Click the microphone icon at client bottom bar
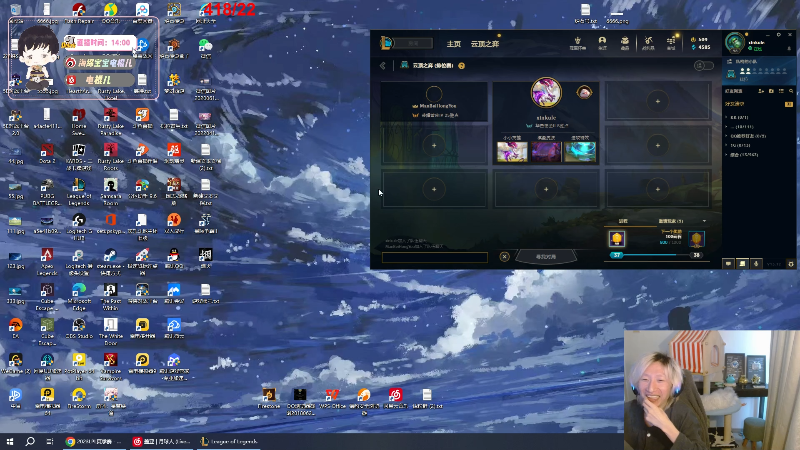800x450 pixels. (x=756, y=264)
